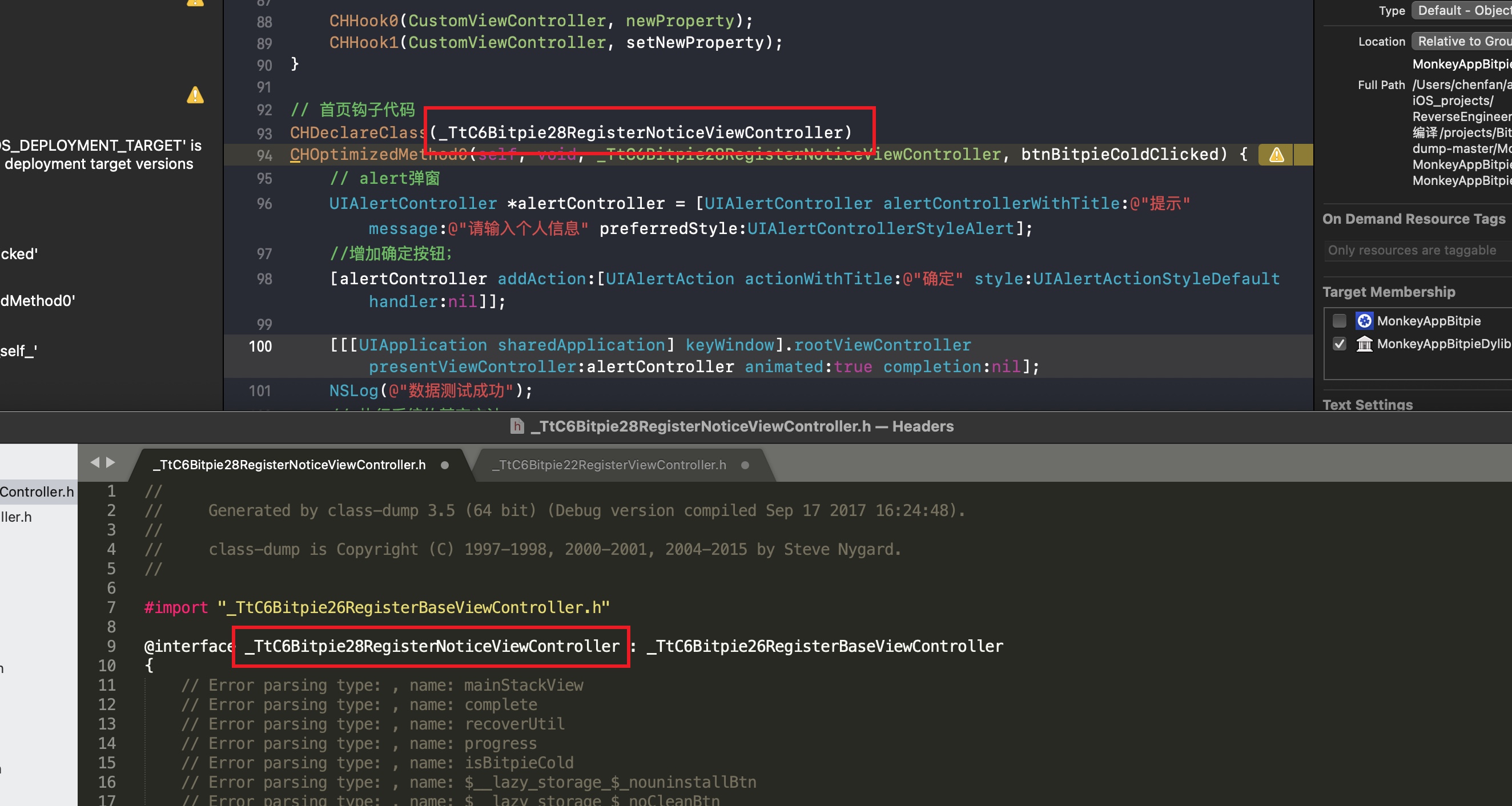Go back with the left navigation arrow
This screenshot has width=1512, height=806.
point(95,462)
